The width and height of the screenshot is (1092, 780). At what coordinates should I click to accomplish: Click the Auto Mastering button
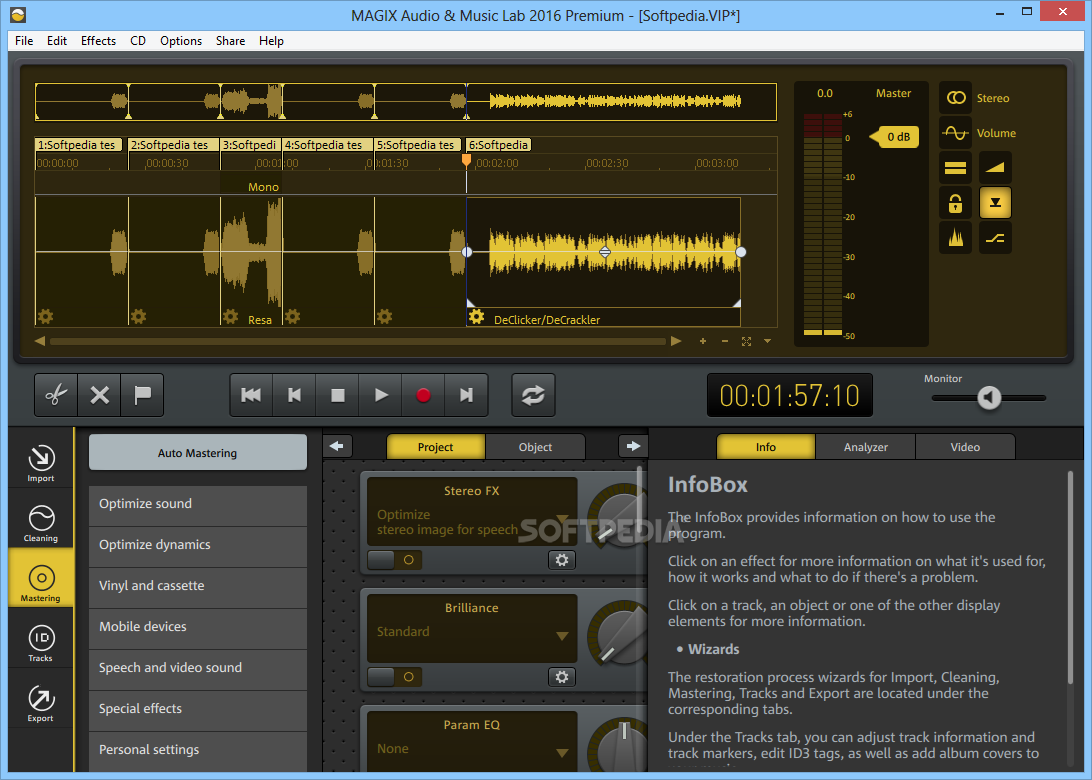198,453
